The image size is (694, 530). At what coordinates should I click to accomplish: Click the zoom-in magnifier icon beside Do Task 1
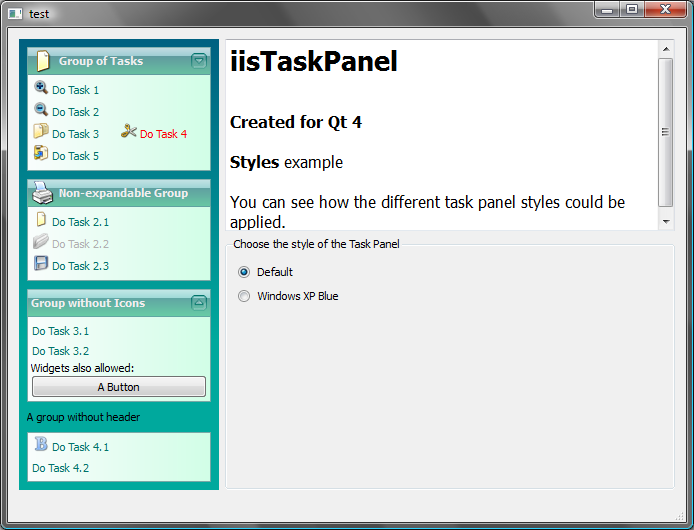click(41, 87)
